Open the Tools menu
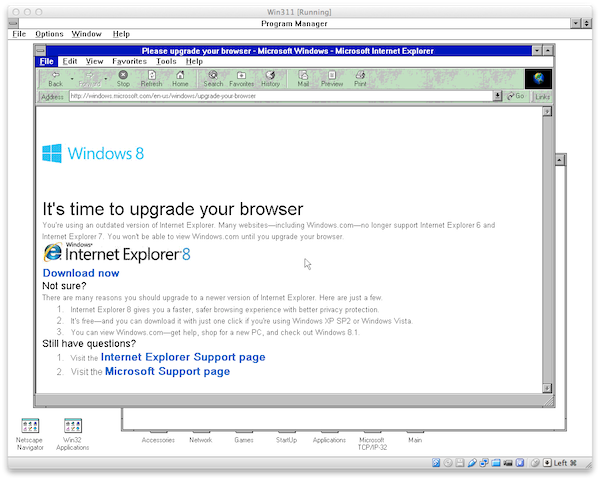Screen dimensions: 600x480 tap(166, 61)
